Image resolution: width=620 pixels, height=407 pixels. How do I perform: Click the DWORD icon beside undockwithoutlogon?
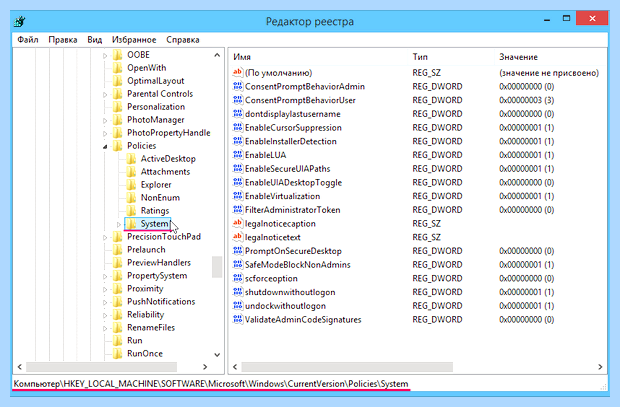tap(238, 306)
